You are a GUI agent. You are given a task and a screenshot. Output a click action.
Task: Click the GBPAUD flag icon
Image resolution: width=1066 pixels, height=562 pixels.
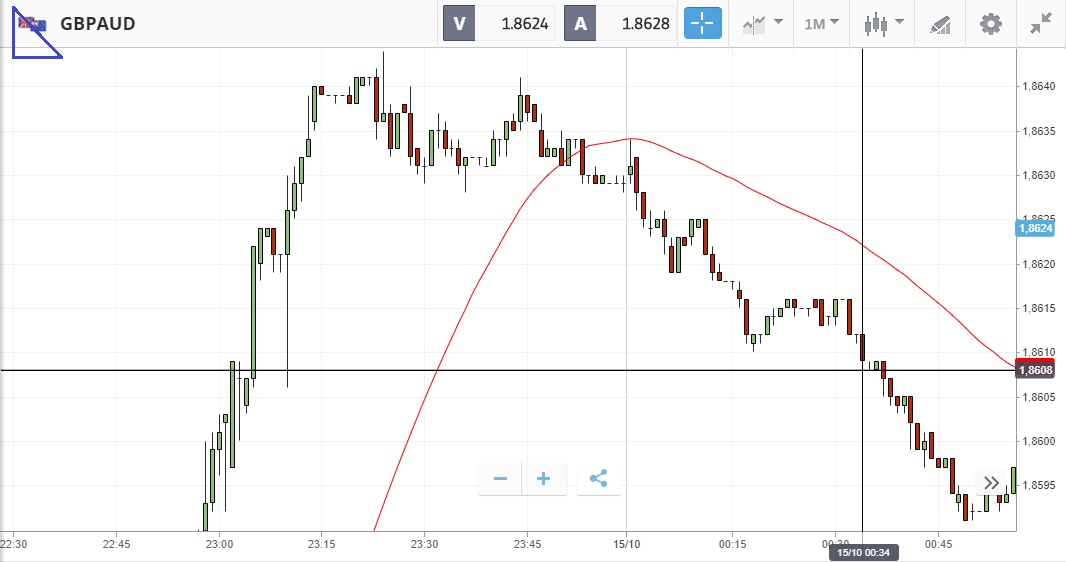click(x=32, y=23)
